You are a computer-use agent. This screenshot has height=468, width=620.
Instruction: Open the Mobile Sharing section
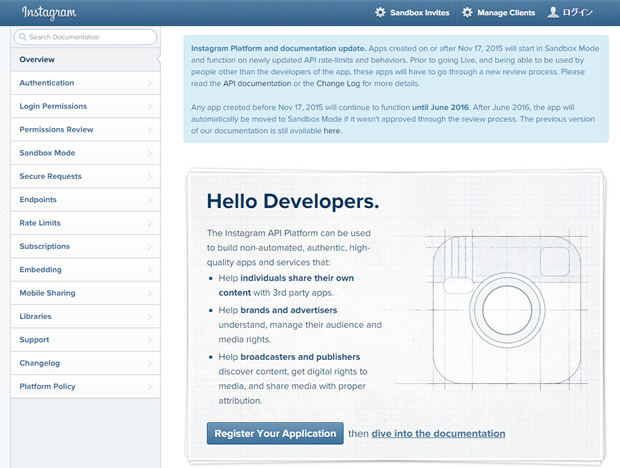85,293
